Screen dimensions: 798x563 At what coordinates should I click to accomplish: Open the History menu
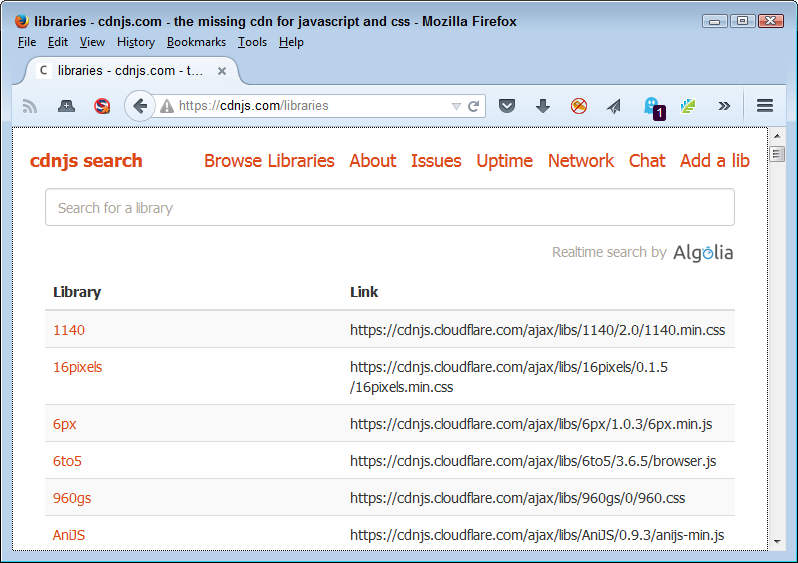[136, 42]
